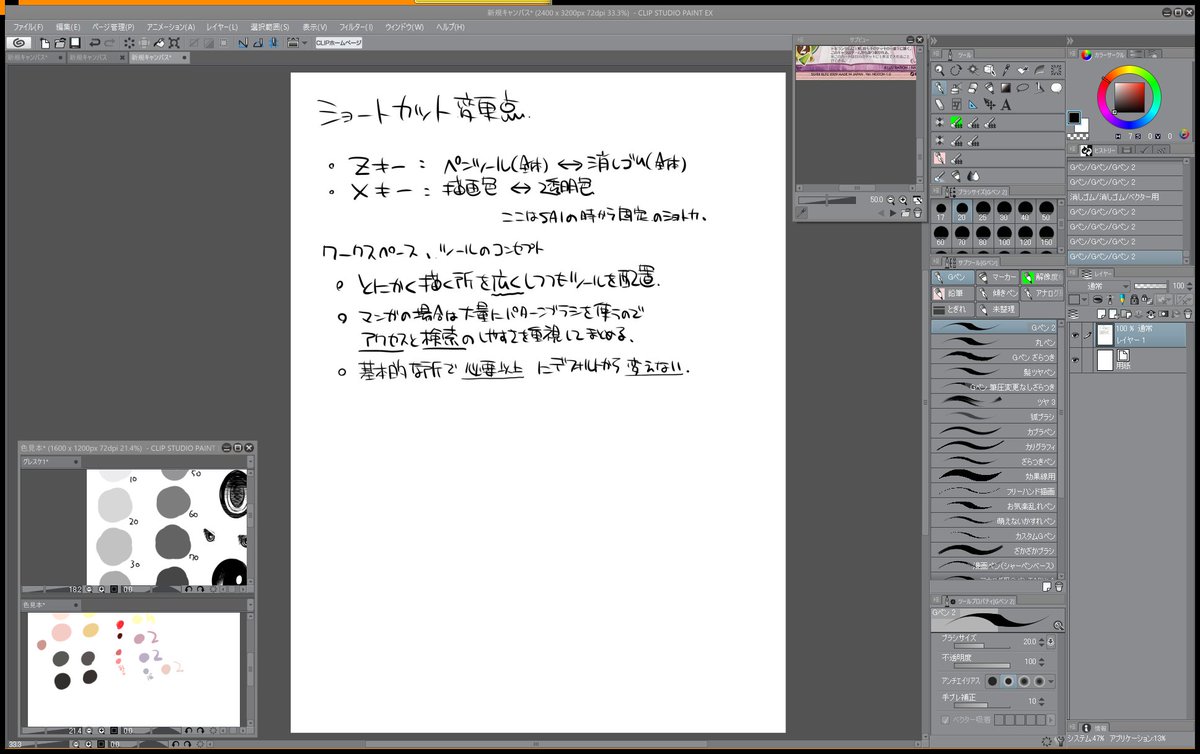
Task: Click the Open file icon in command bar
Action: pos(60,43)
